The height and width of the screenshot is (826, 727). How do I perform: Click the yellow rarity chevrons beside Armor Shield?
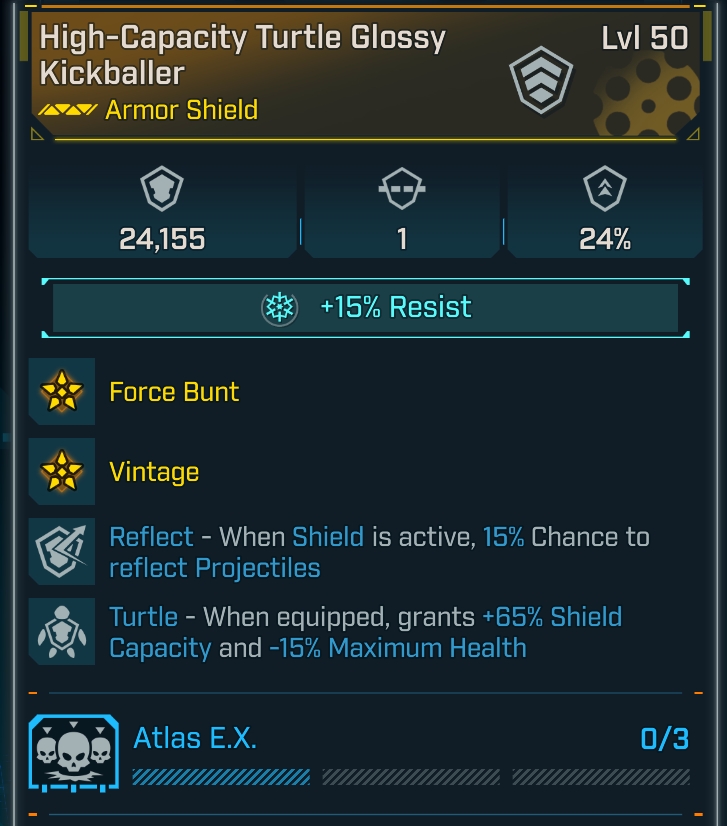[x=68, y=110]
